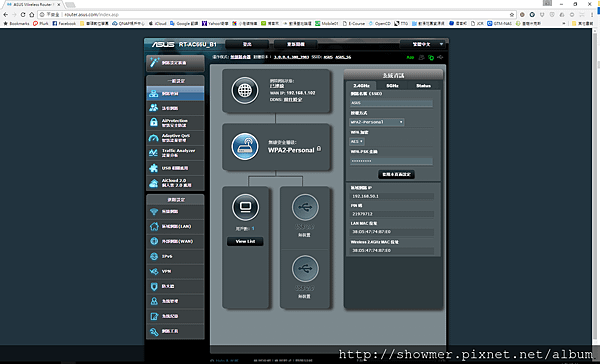
Task: Click the Apply button under WPA-PSK key
Action: [396, 175]
